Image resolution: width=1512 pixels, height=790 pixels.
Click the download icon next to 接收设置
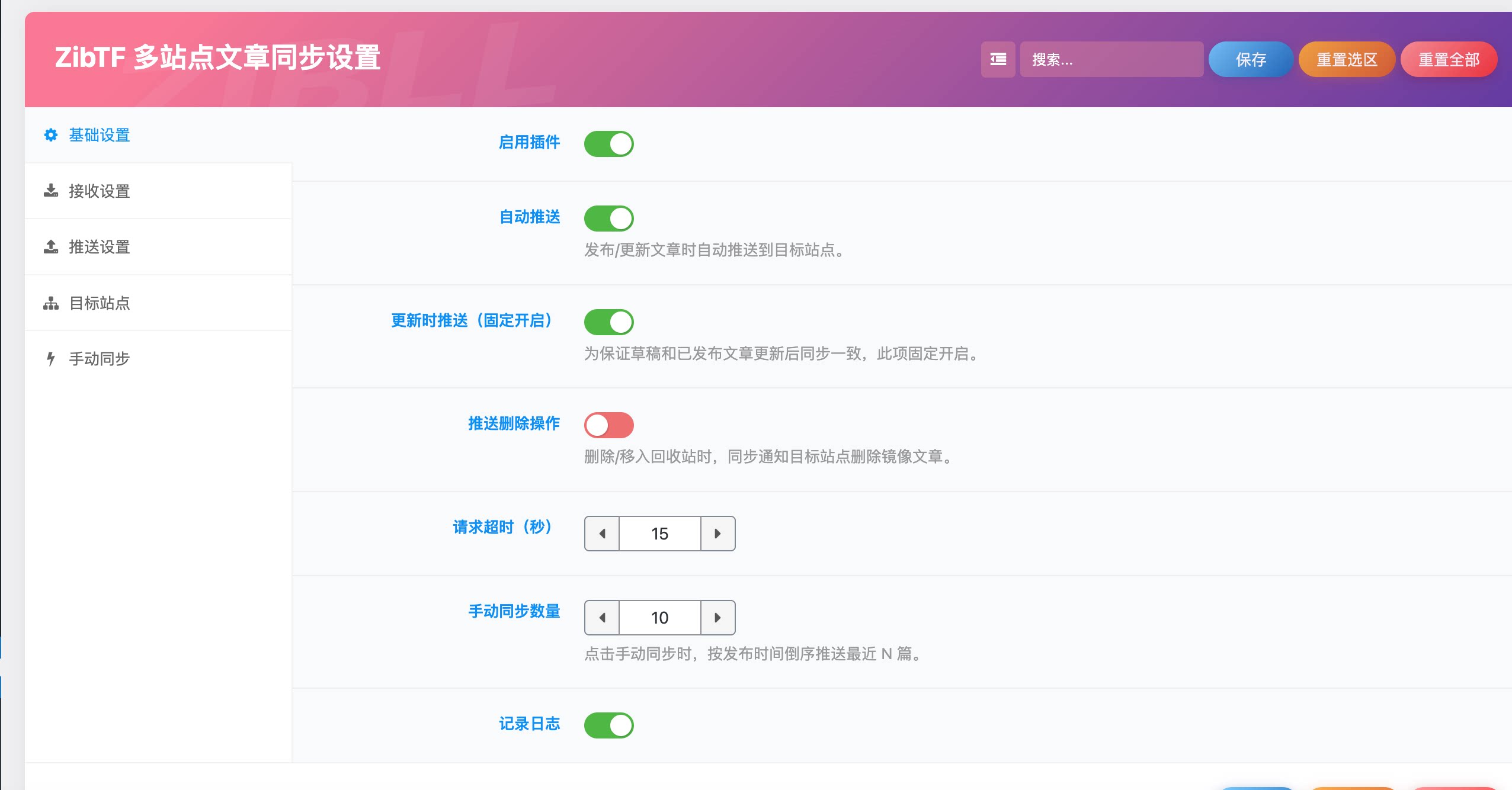[x=50, y=191]
